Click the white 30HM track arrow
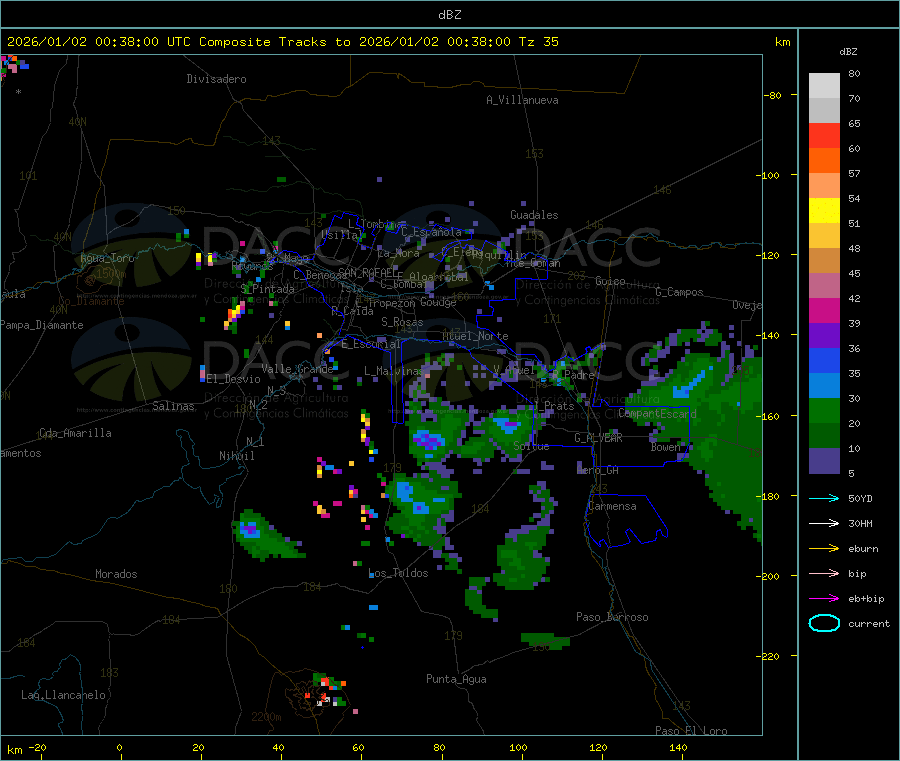Screen dimensions: 900x761 coord(824,523)
